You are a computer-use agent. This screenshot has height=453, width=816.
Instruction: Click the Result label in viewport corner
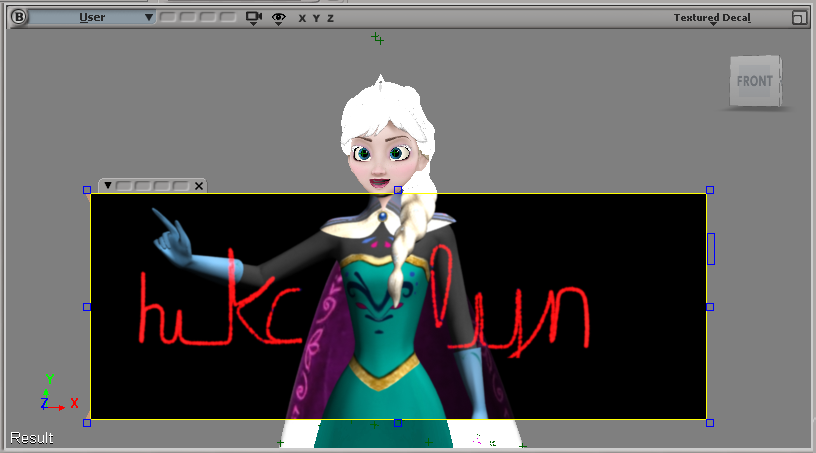[32, 438]
